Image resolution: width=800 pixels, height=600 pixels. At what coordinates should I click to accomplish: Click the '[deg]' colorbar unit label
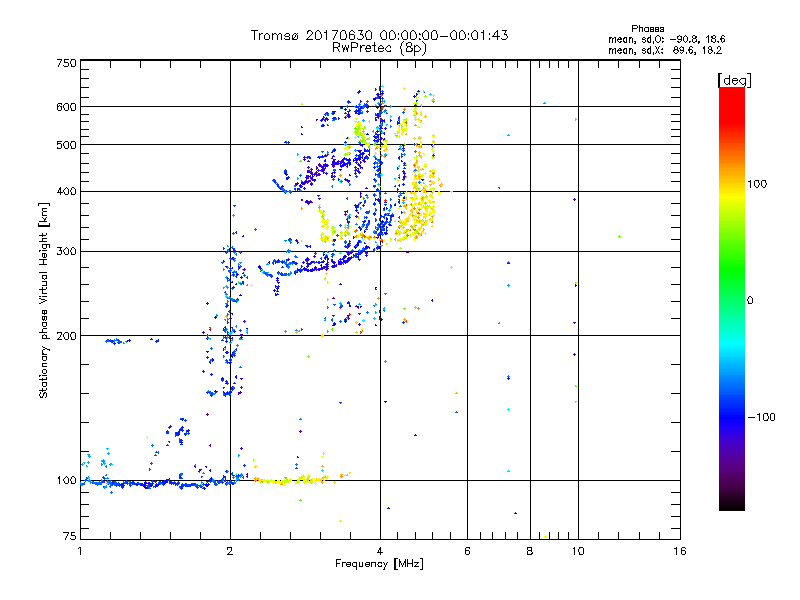click(x=734, y=81)
